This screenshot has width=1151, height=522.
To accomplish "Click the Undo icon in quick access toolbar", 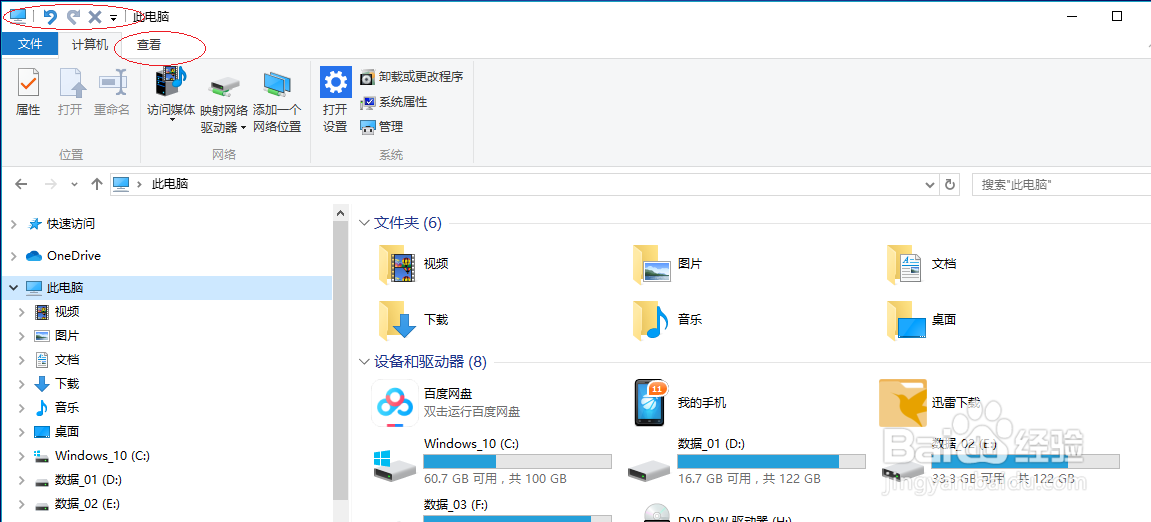I will pyautogui.click(x=50, y=16).
